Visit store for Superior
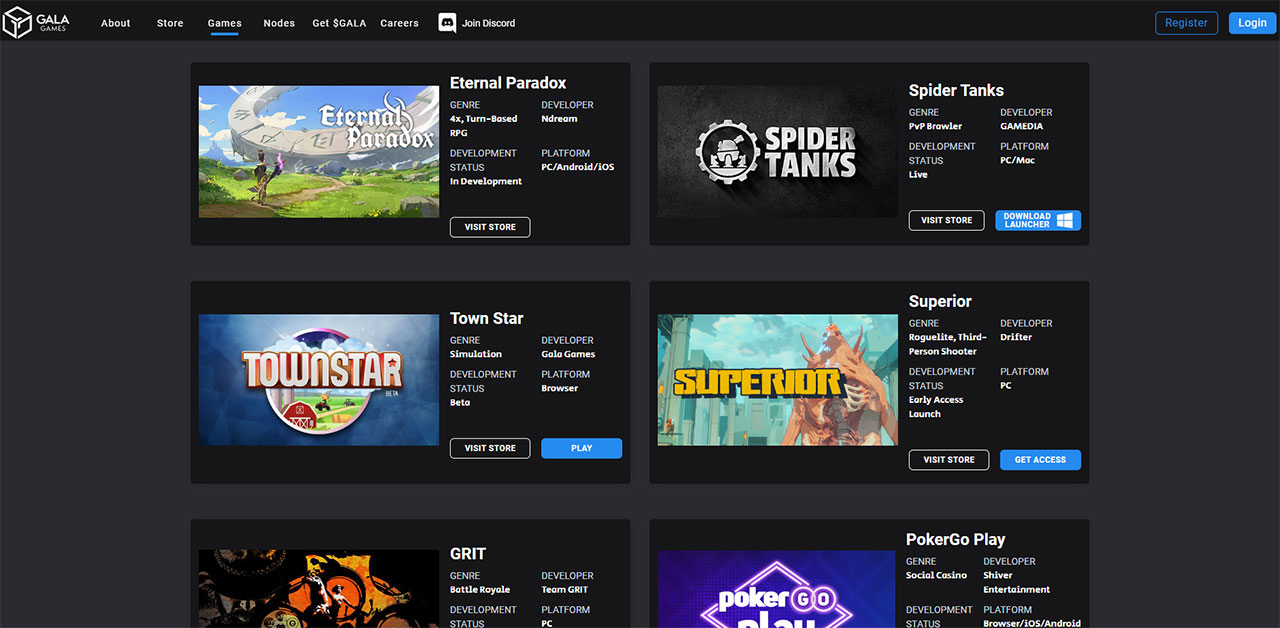The height and width of the screenshot is (628, 1280). pos(948,460)
